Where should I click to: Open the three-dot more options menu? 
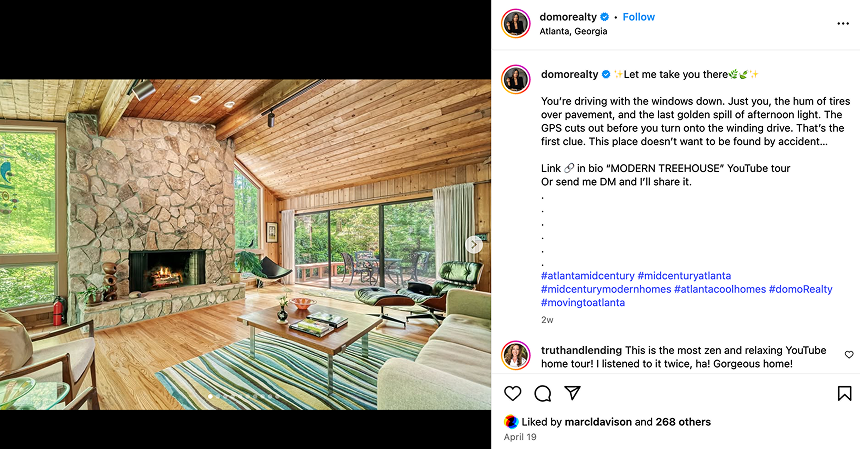tap(843, 24)
